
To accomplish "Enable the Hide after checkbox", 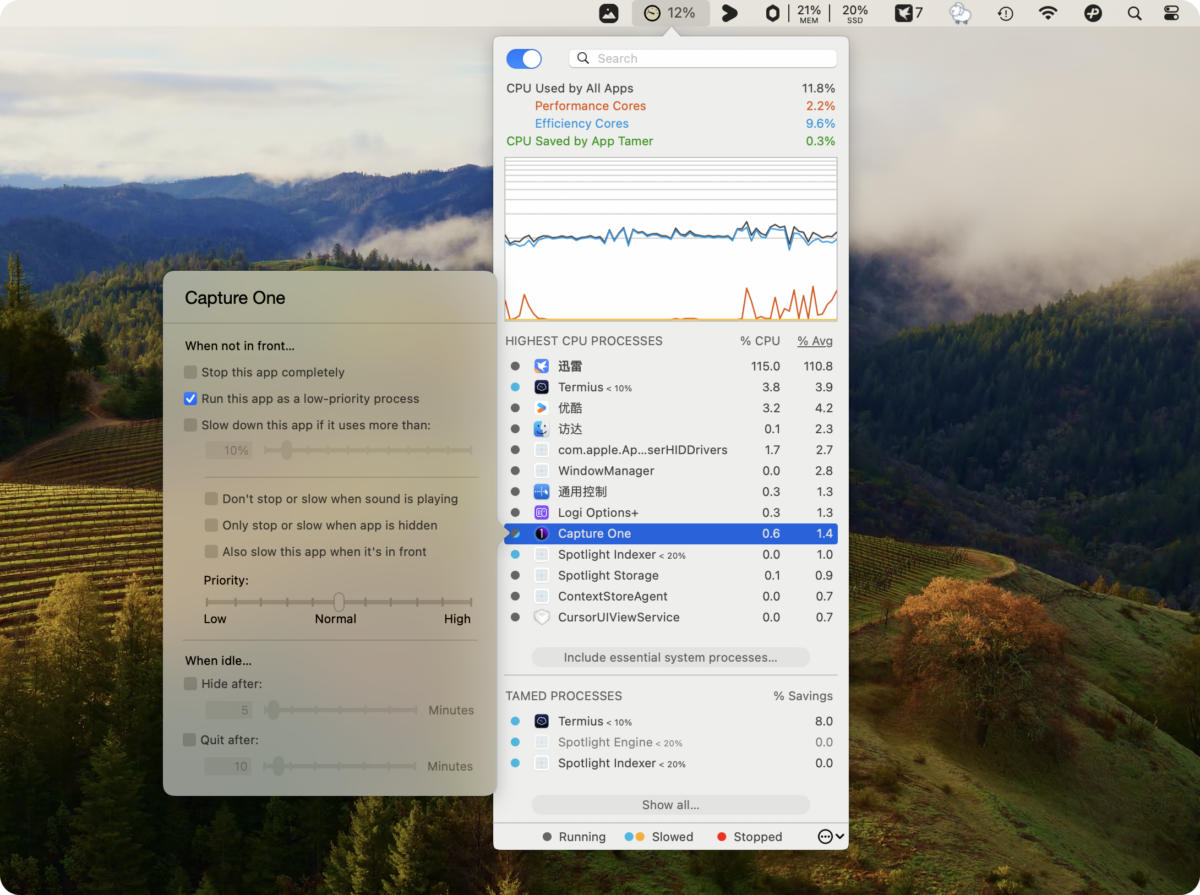I will coord(190,684).
